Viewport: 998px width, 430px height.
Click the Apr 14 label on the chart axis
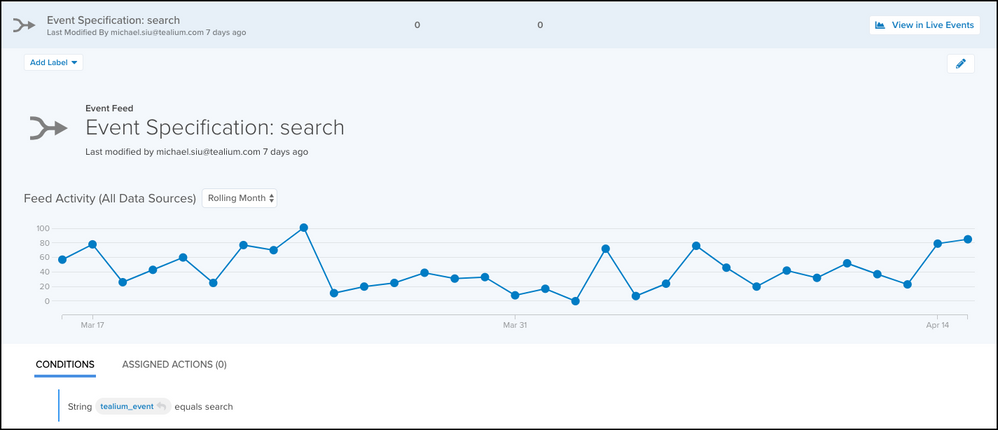[937, 325]
